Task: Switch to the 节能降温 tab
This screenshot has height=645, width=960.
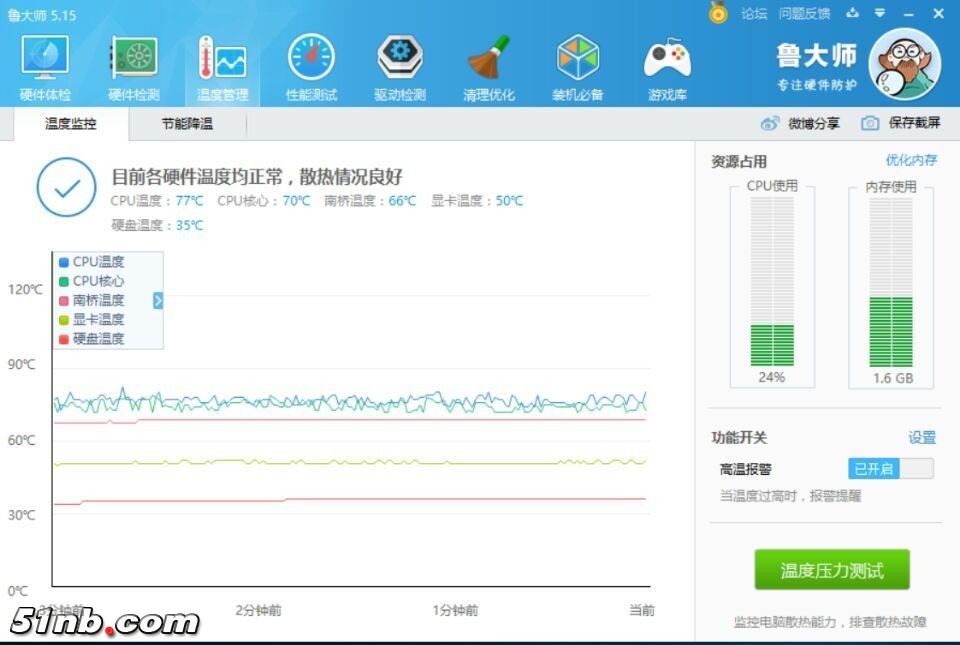Action: (187, 124)
